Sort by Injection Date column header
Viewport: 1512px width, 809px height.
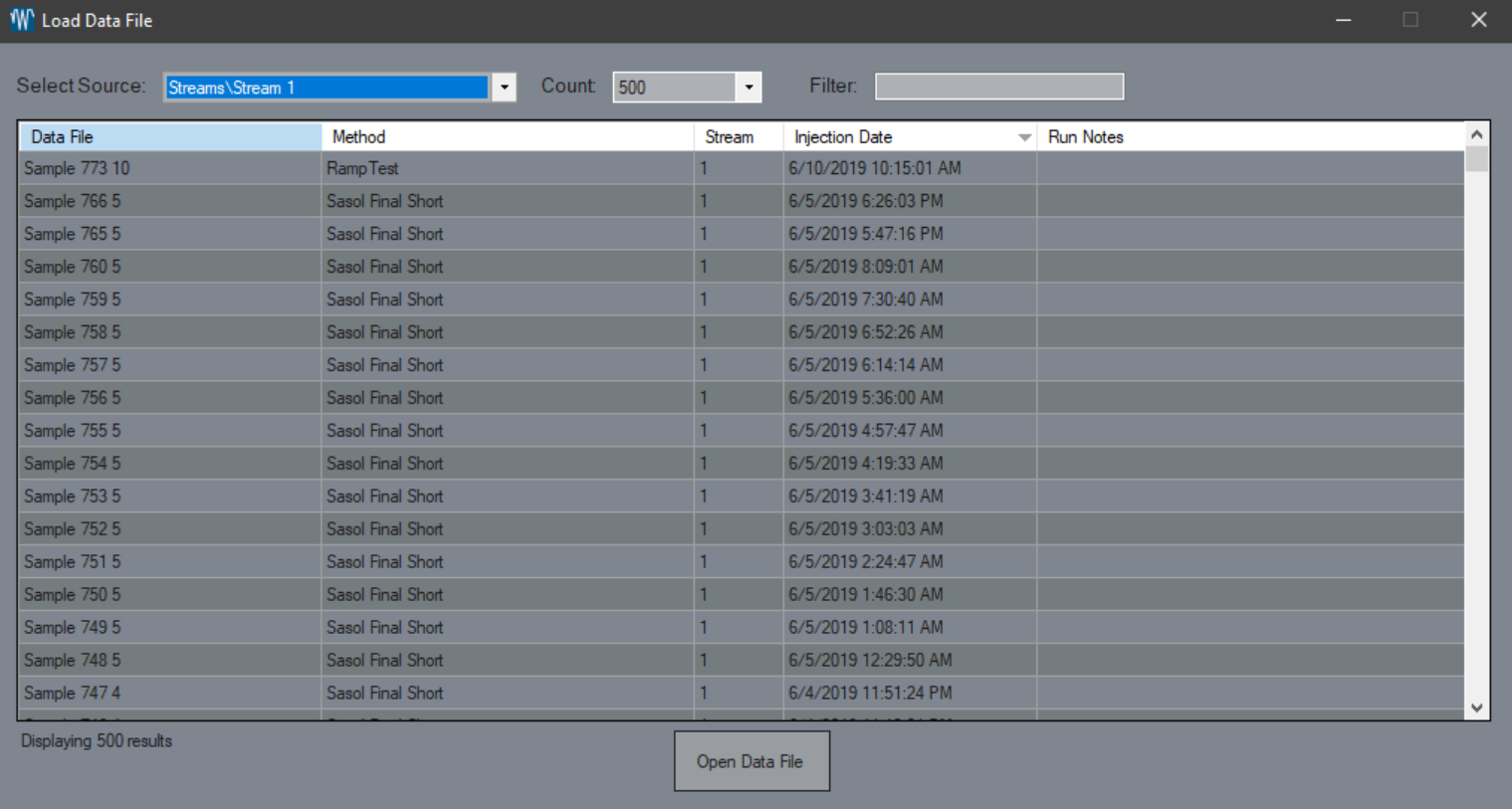[910, 137]
